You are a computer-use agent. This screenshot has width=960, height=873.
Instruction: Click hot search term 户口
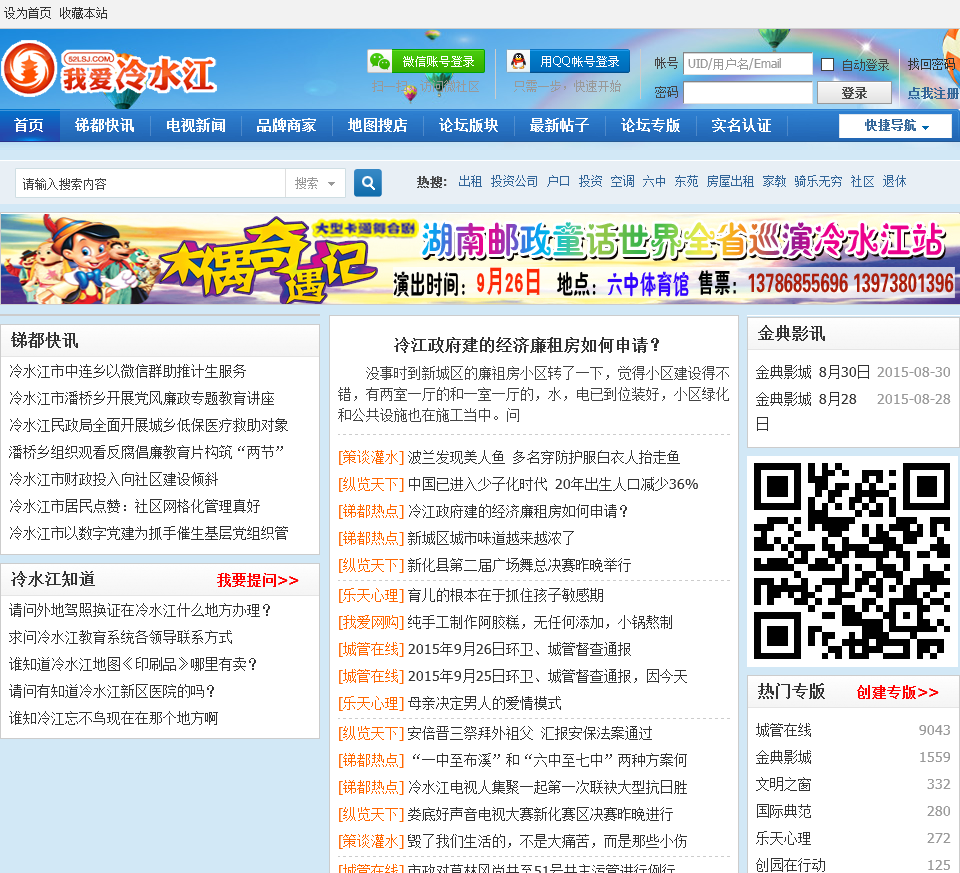[x=558, y=181]
